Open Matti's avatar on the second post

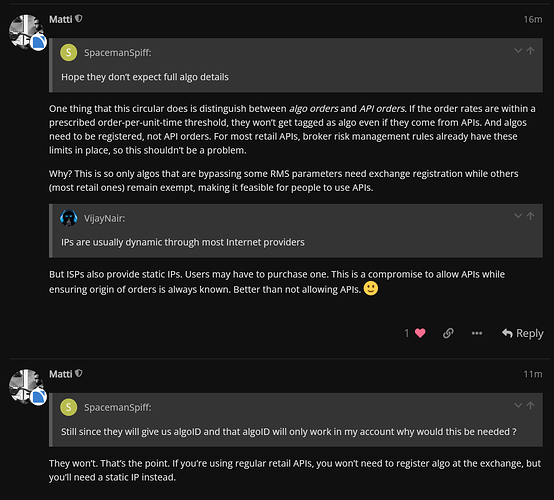click(x=26, y=387)
